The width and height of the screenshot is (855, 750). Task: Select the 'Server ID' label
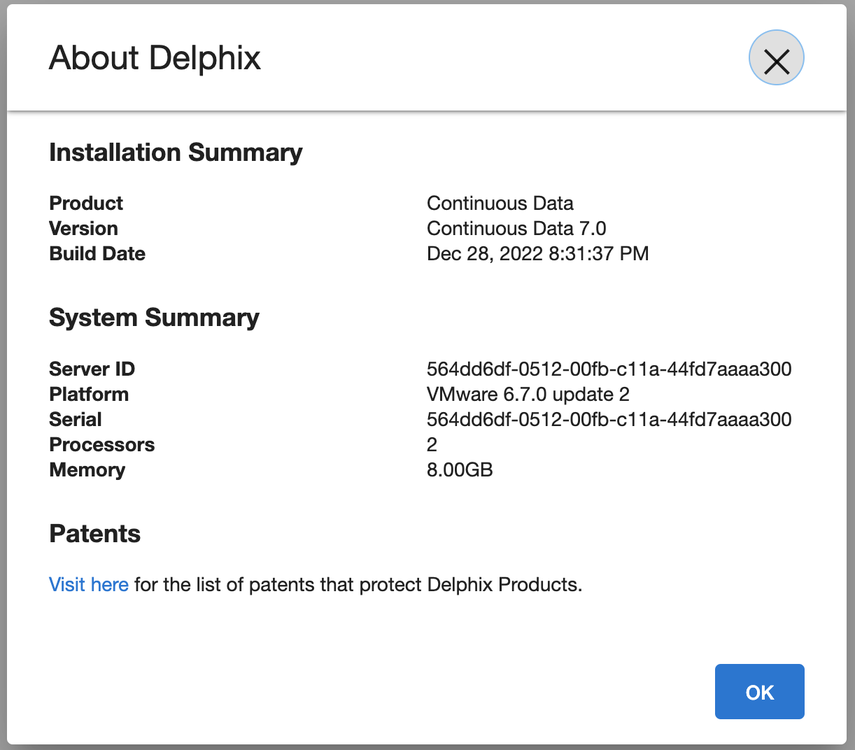(92, 369)
